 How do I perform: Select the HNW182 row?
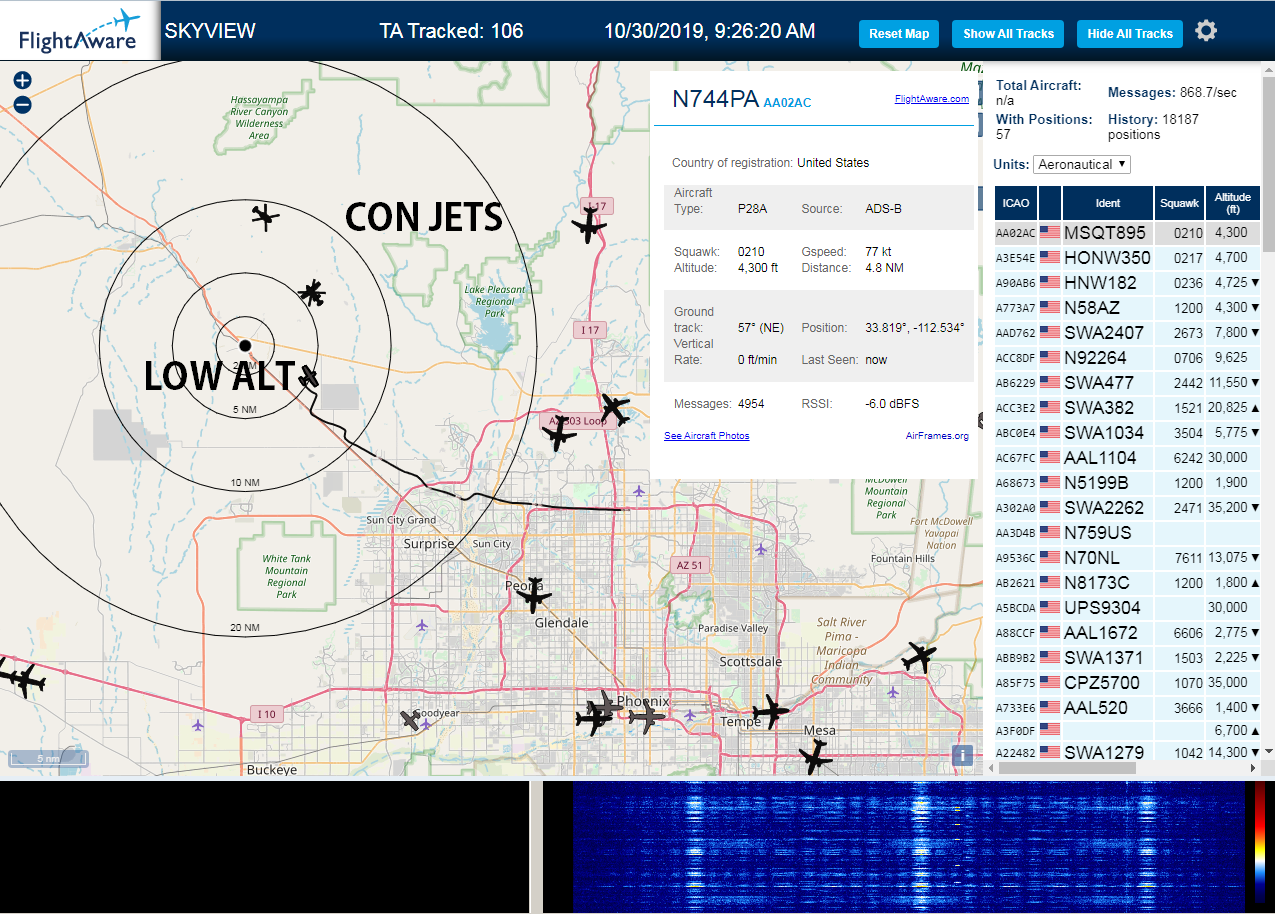tap(1128, 282)
